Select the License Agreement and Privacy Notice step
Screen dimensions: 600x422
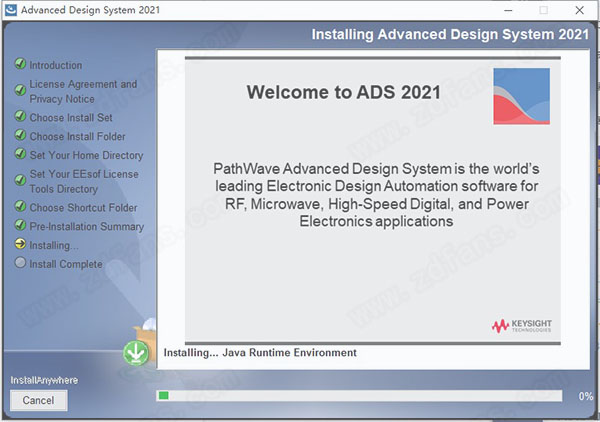click(x=83, y=91)
